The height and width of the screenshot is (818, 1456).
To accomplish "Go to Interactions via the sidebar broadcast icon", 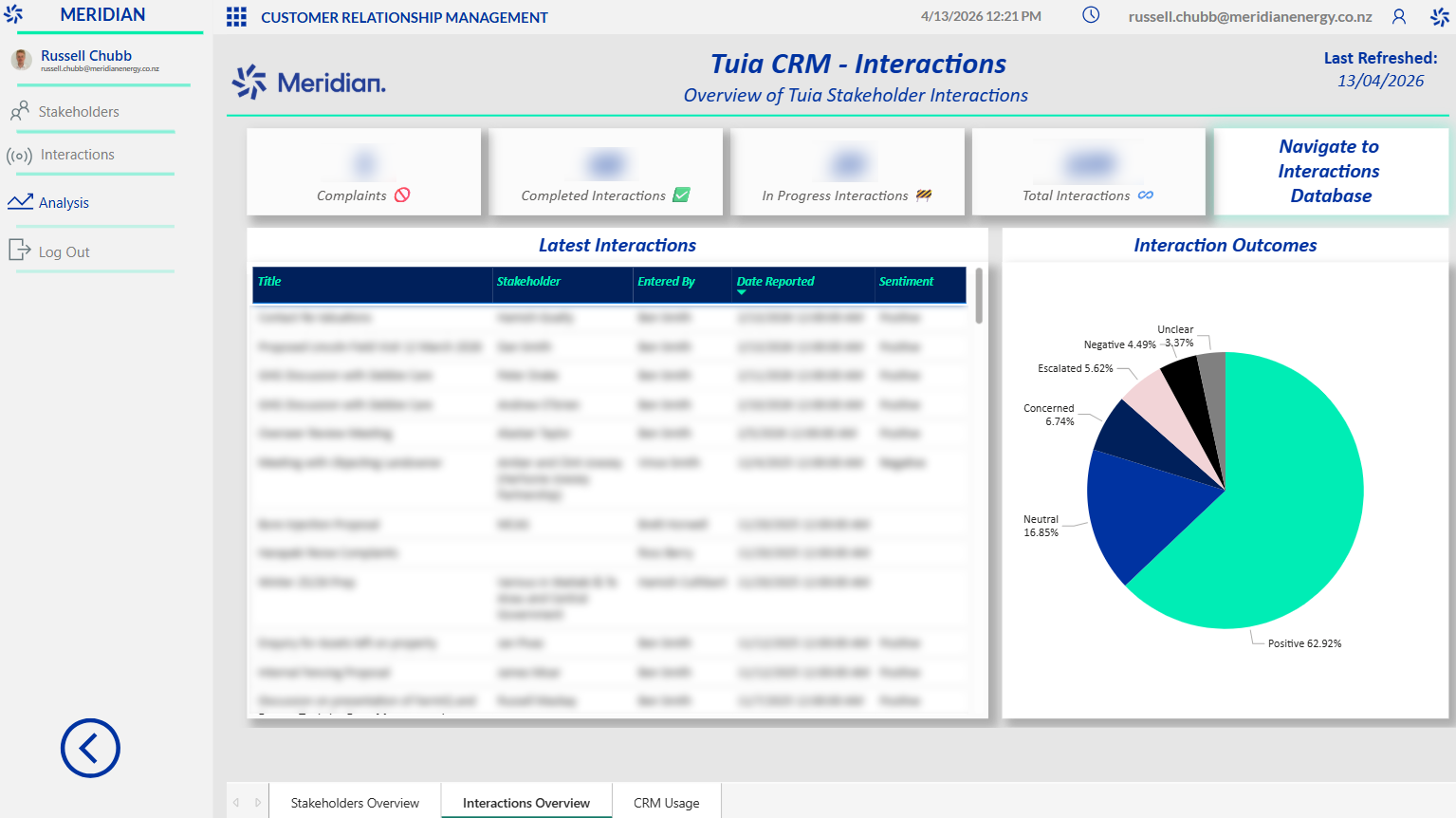I will click(20, 156).
